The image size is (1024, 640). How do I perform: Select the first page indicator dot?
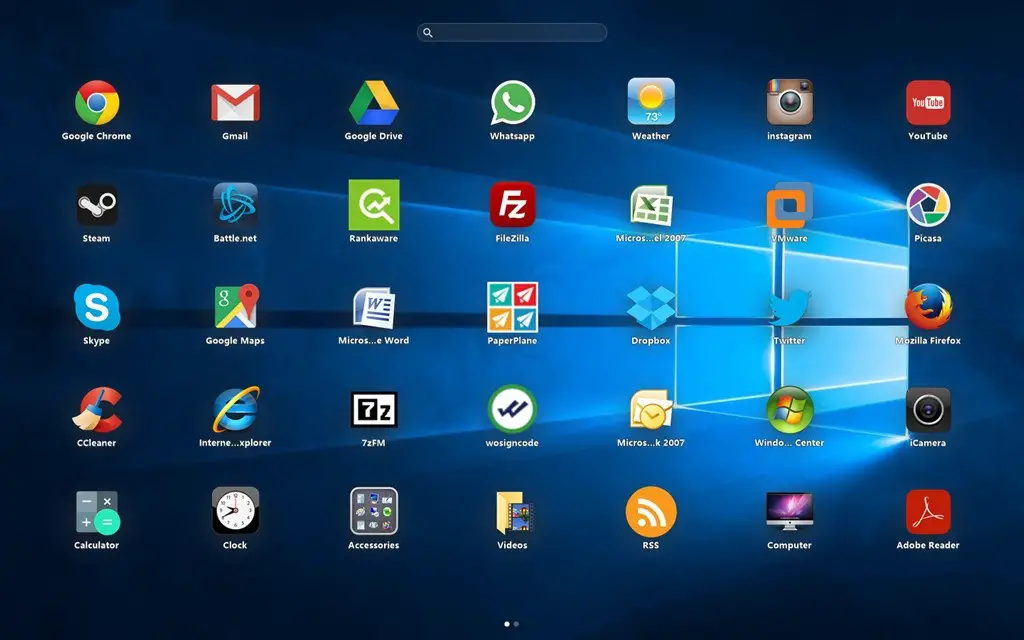click(507, 624)
